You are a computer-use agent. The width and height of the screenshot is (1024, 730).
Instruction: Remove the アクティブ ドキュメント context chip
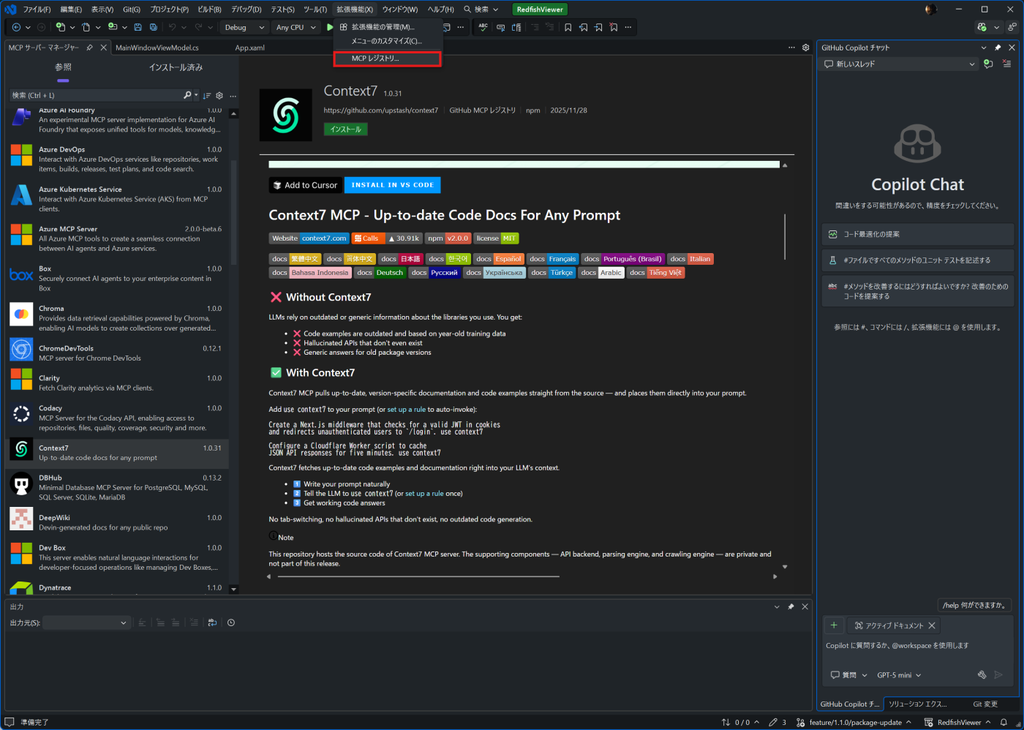point(932,626)
